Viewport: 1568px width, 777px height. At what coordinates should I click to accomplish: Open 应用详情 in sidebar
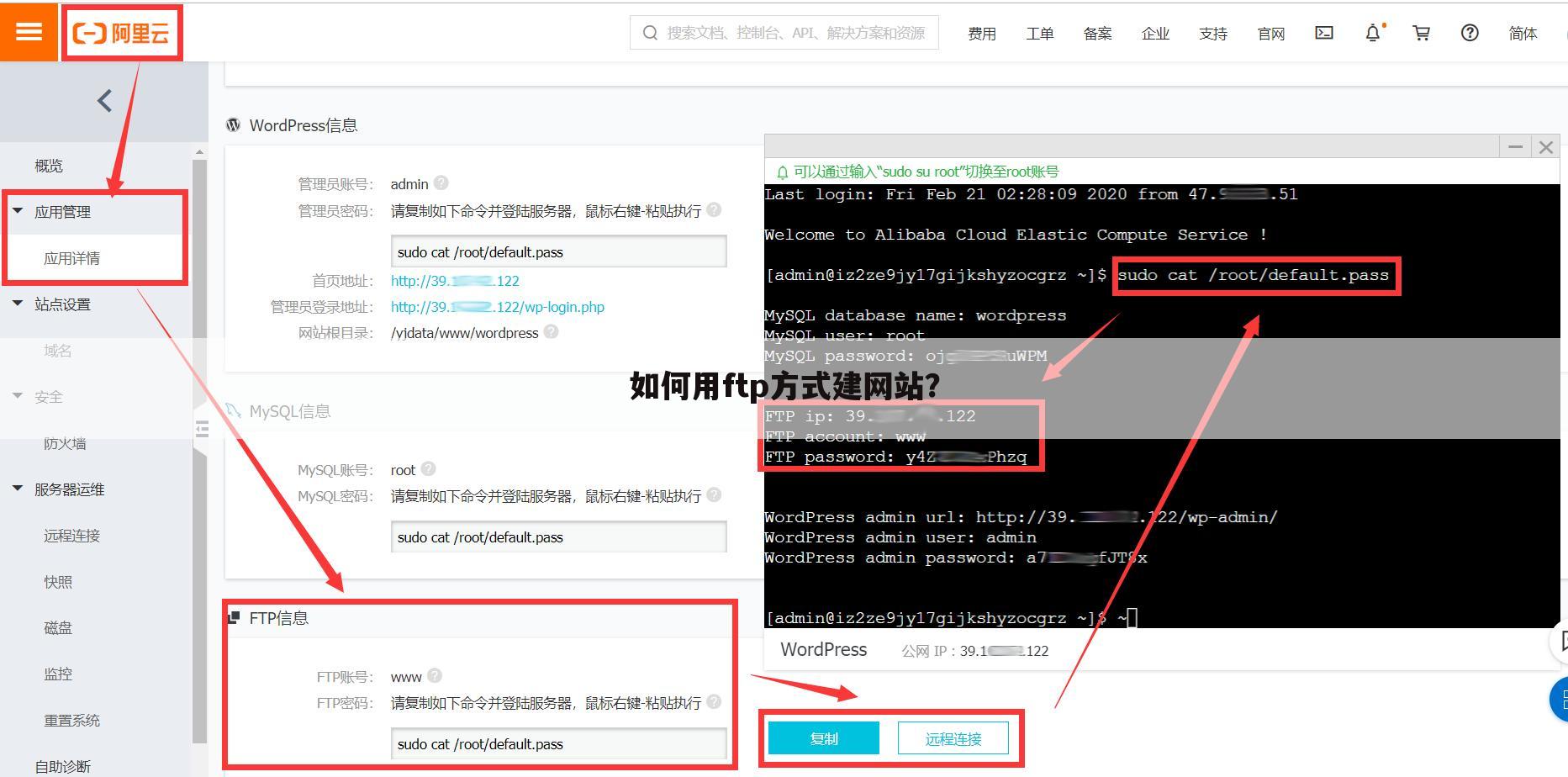(72, 258)
